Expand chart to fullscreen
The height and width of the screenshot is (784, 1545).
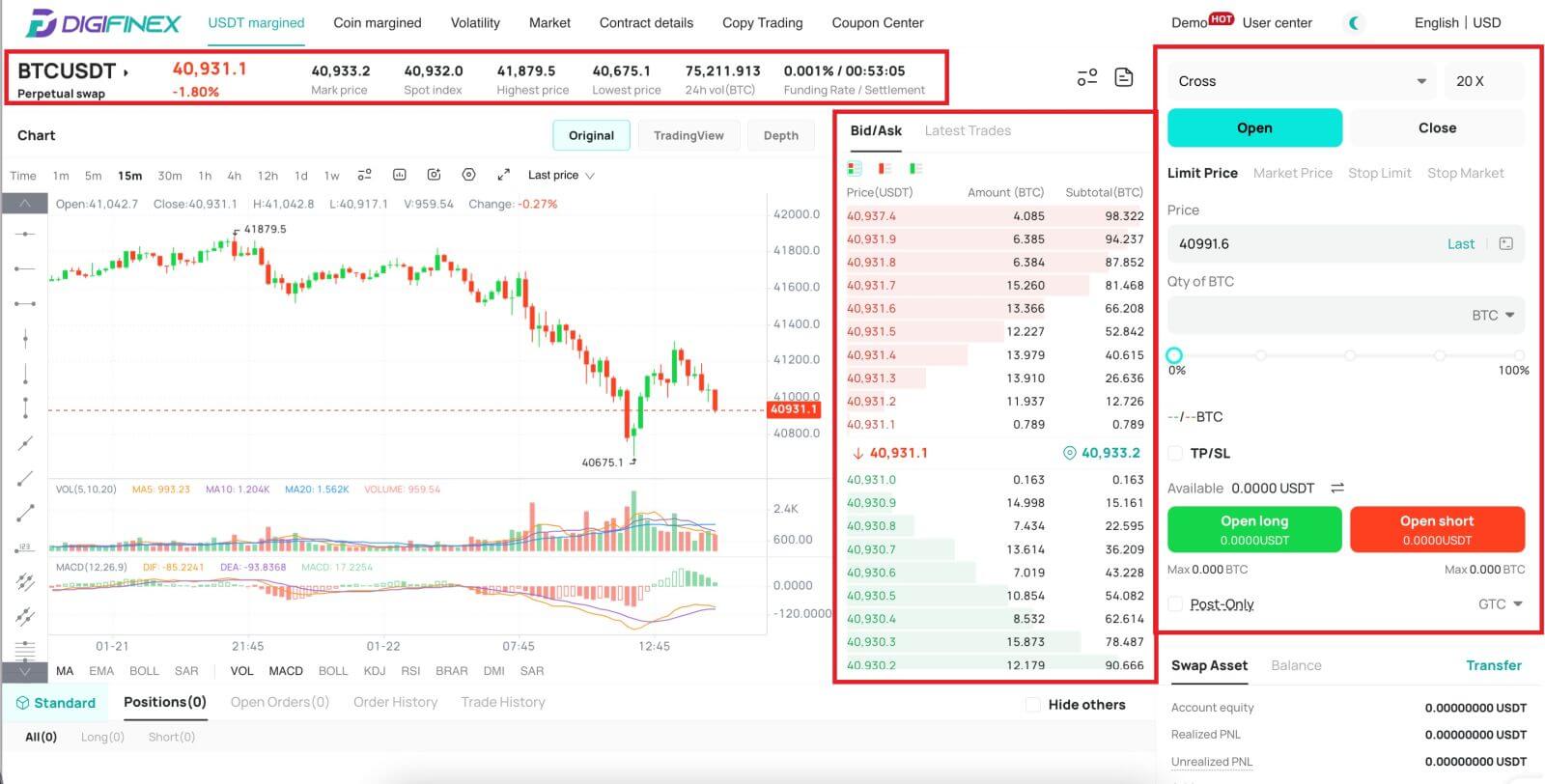[503, 175]
